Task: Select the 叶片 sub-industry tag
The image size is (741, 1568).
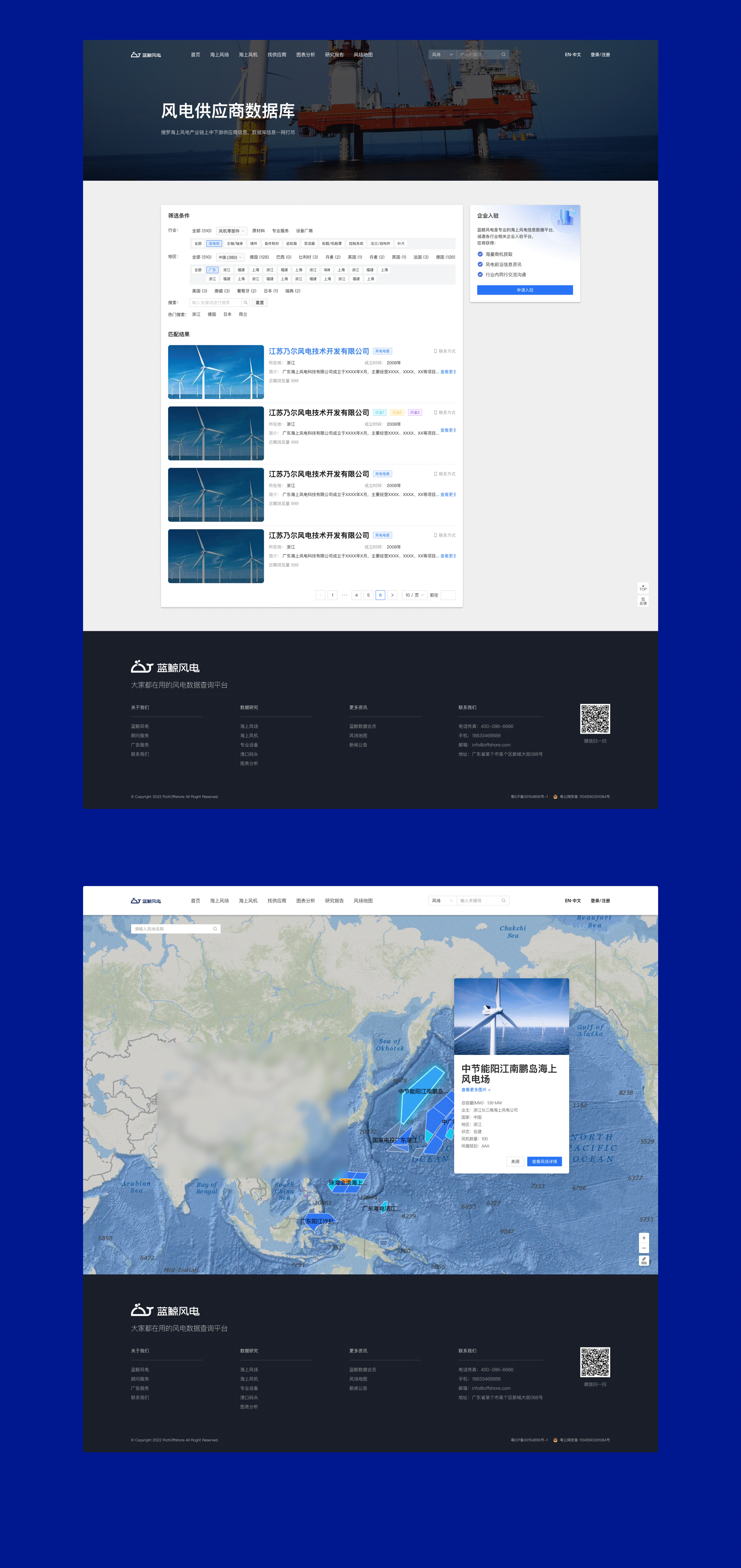Action: click(401, 243)
